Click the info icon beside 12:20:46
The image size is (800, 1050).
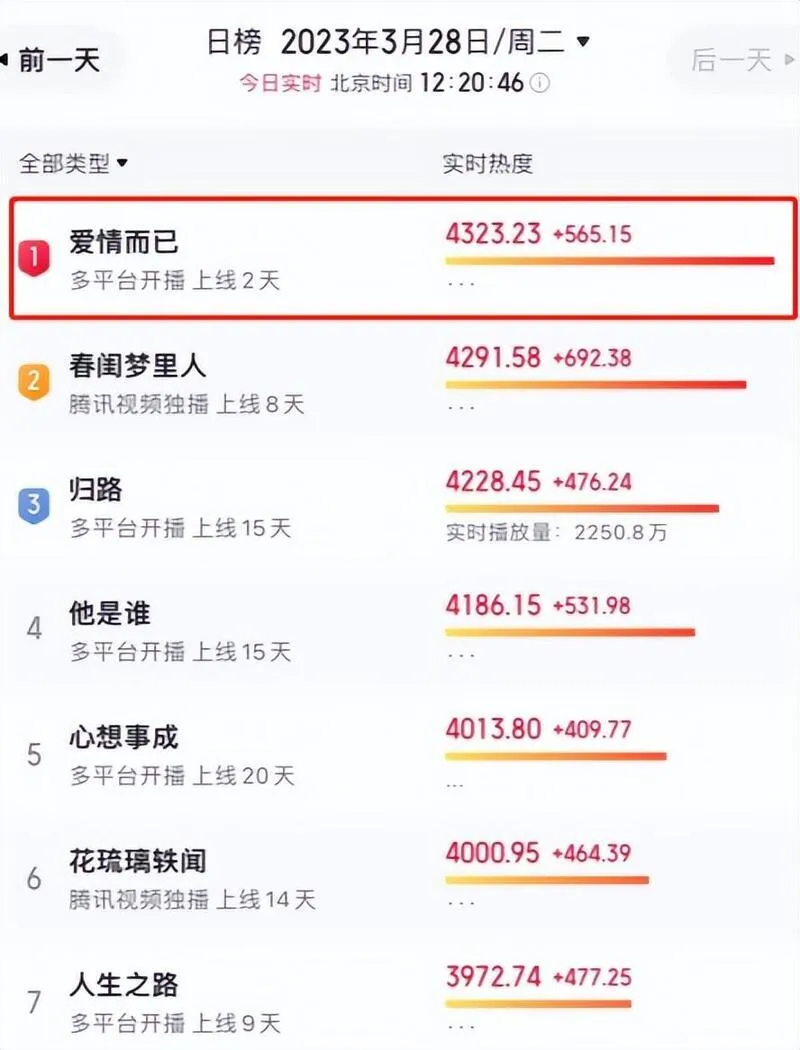[540, 83]
